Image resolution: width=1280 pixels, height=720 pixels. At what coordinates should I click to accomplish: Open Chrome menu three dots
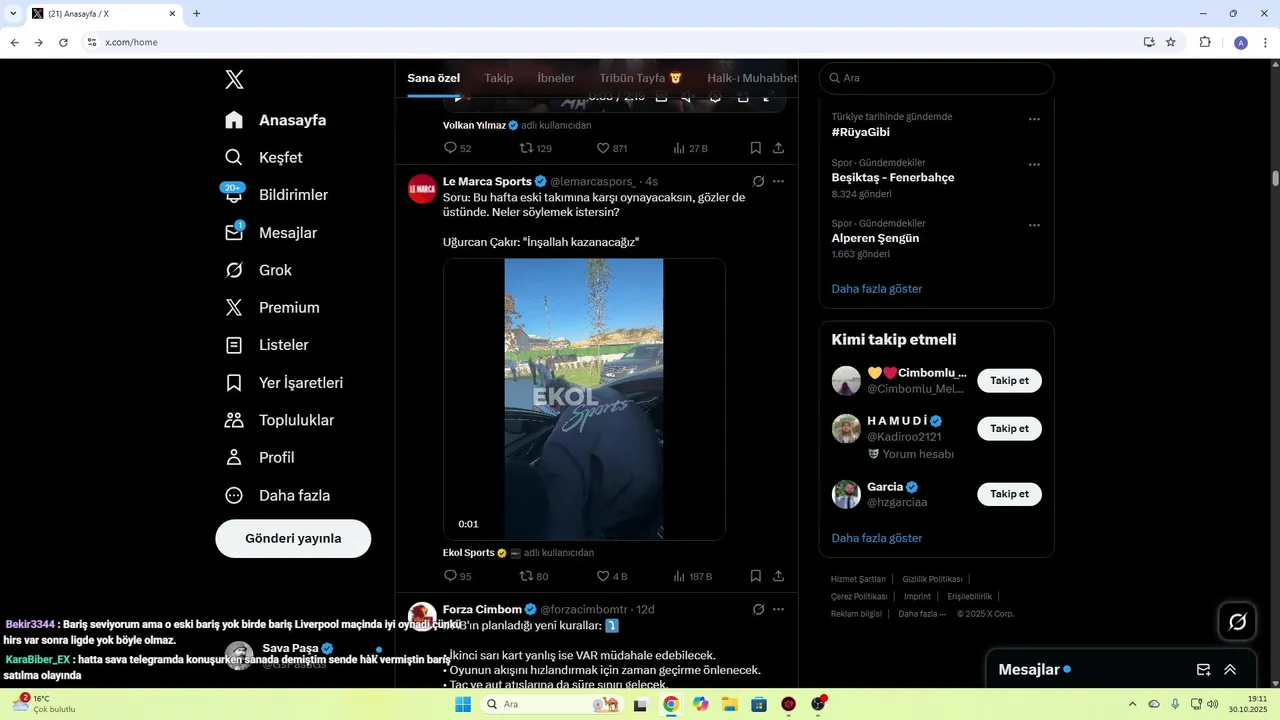[1266, 42]
